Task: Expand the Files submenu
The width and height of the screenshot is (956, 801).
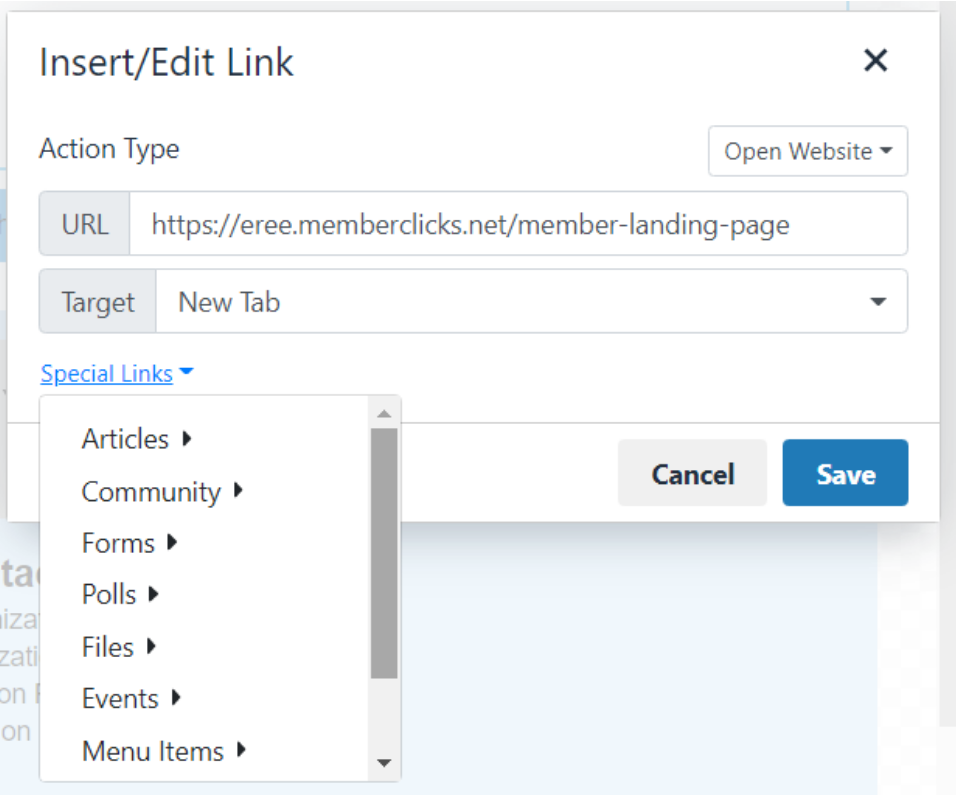Action: (x=108, y=647)
